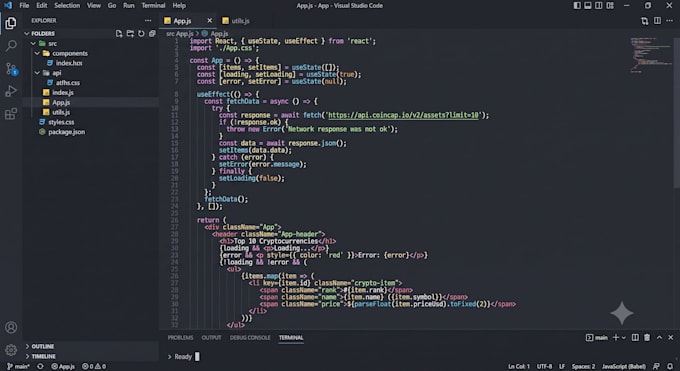Collapse the components folder

pos(37,53)
